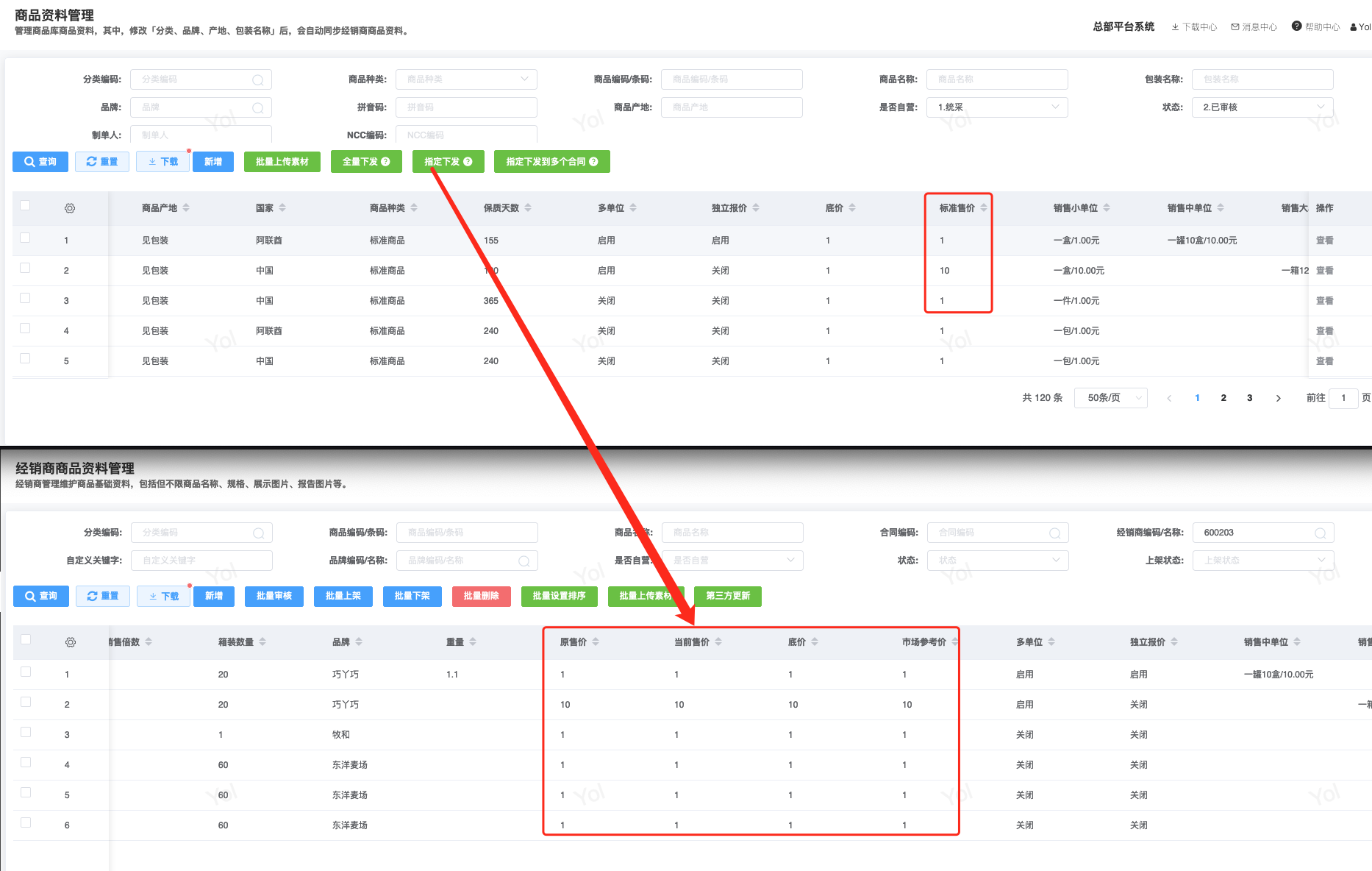Screen dimensions: 1372x871
Task: Click search icon in lower 分类编码 field
Action: (259, 533)
